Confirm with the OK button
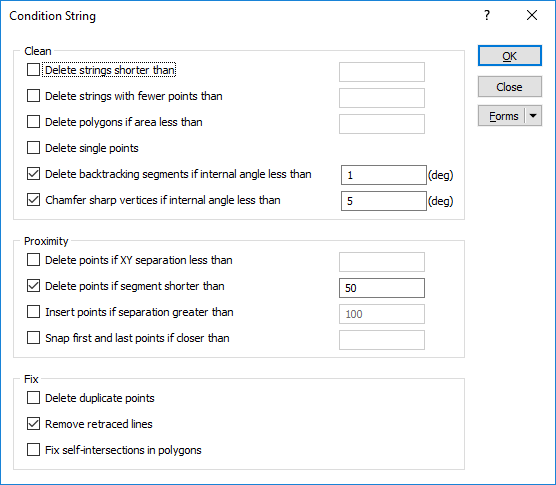This screenshot has height=485, width=556. (510, 56)
